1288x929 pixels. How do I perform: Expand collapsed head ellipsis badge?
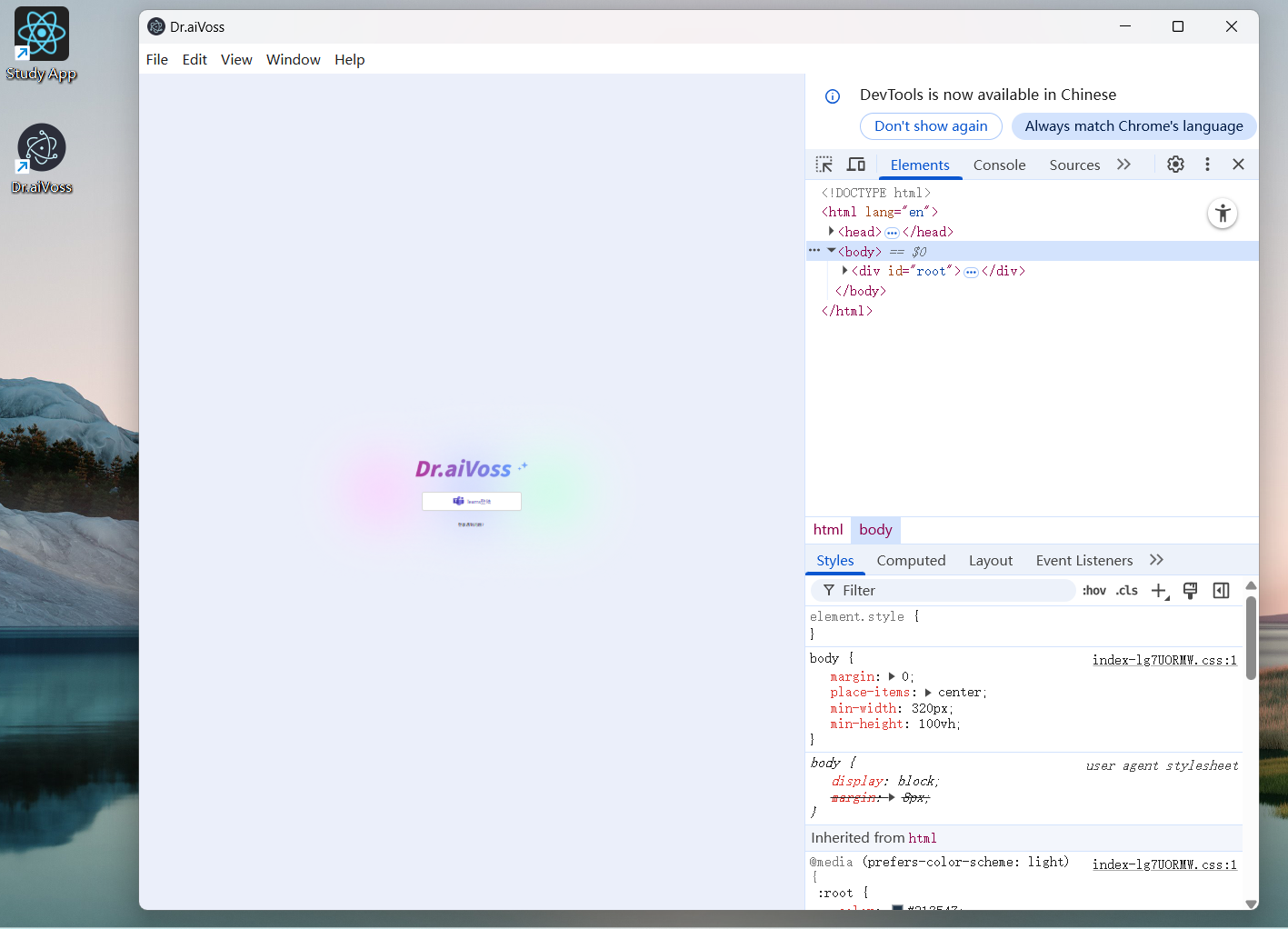[892, 233]
